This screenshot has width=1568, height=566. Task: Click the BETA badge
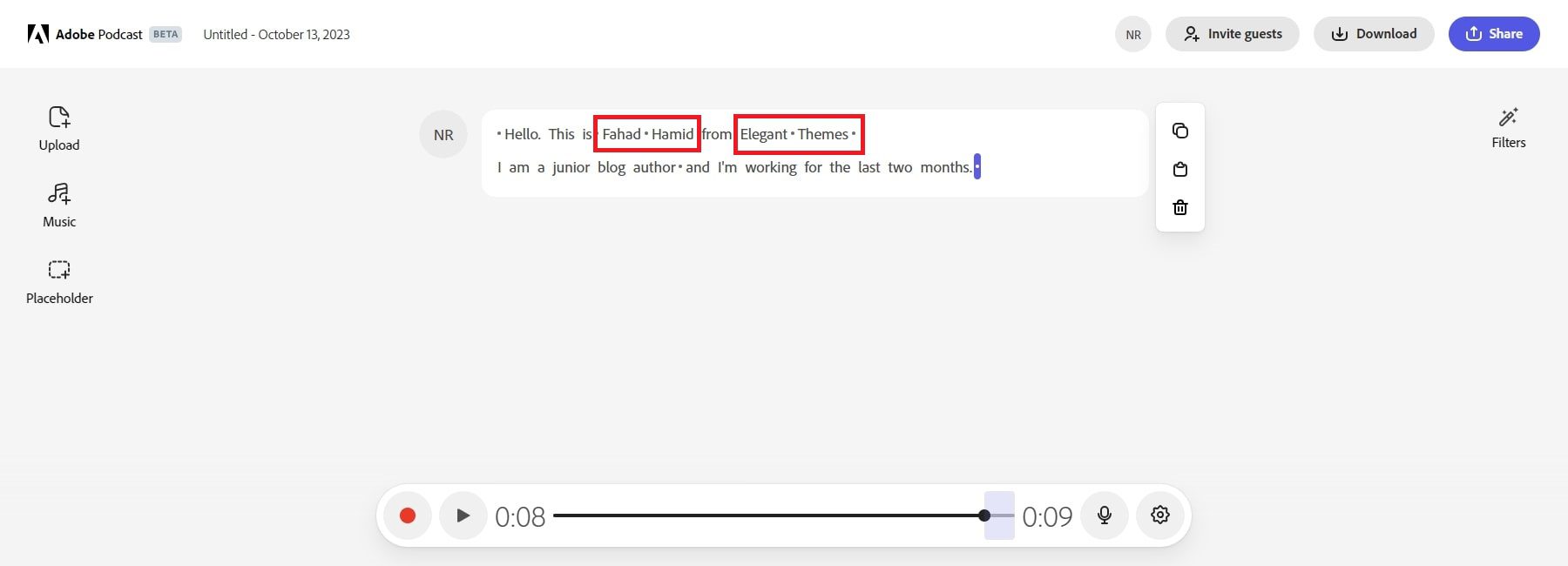166,35
